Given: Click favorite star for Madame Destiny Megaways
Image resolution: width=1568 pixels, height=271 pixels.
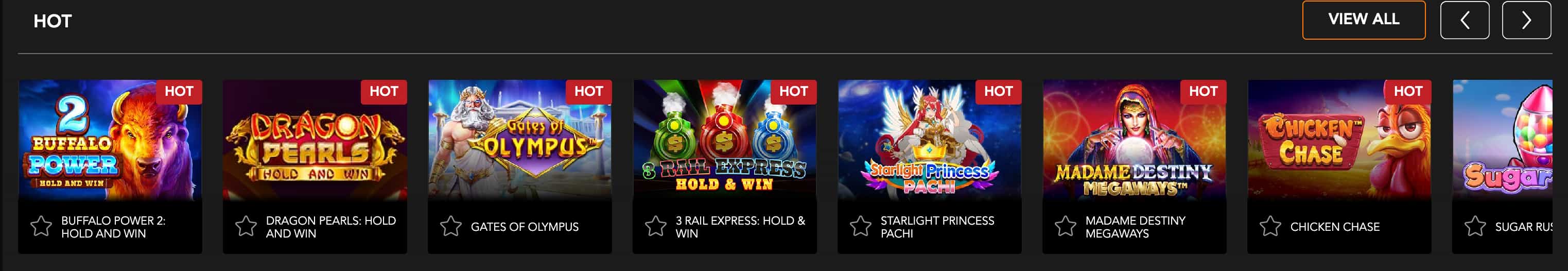Looking at the screenshot, I should click(x=1065, y=227).
